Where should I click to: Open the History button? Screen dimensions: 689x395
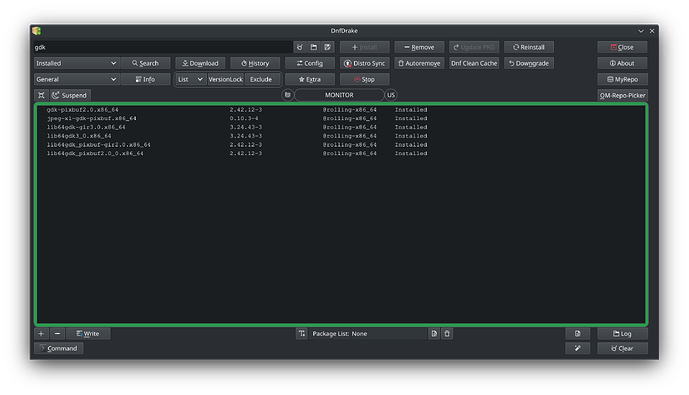(x=255, y=63)
